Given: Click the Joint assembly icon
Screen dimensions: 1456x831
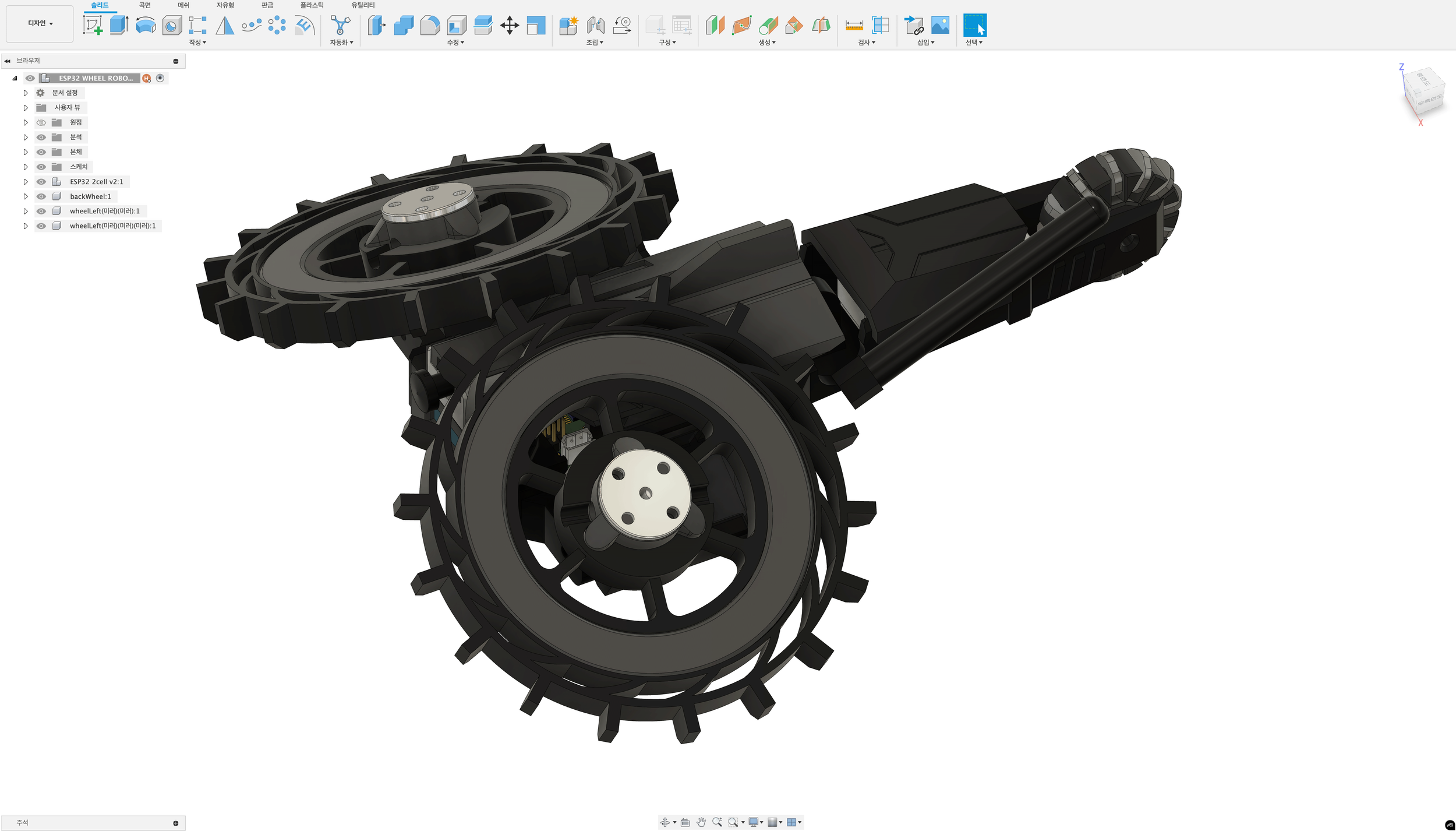Looking at the screenshot, I should (595, 26).
